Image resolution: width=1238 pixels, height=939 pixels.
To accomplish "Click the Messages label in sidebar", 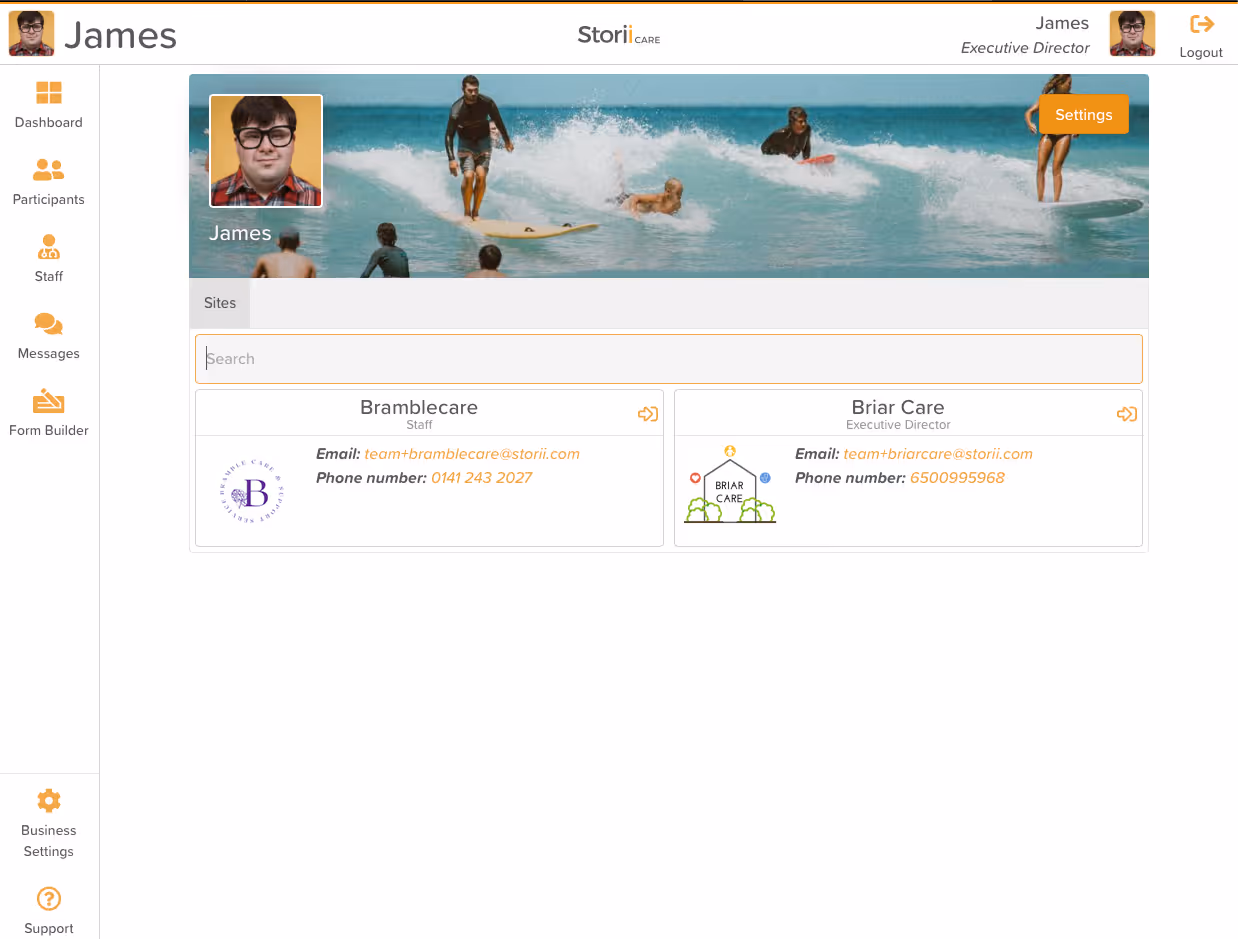I will 49,354.
